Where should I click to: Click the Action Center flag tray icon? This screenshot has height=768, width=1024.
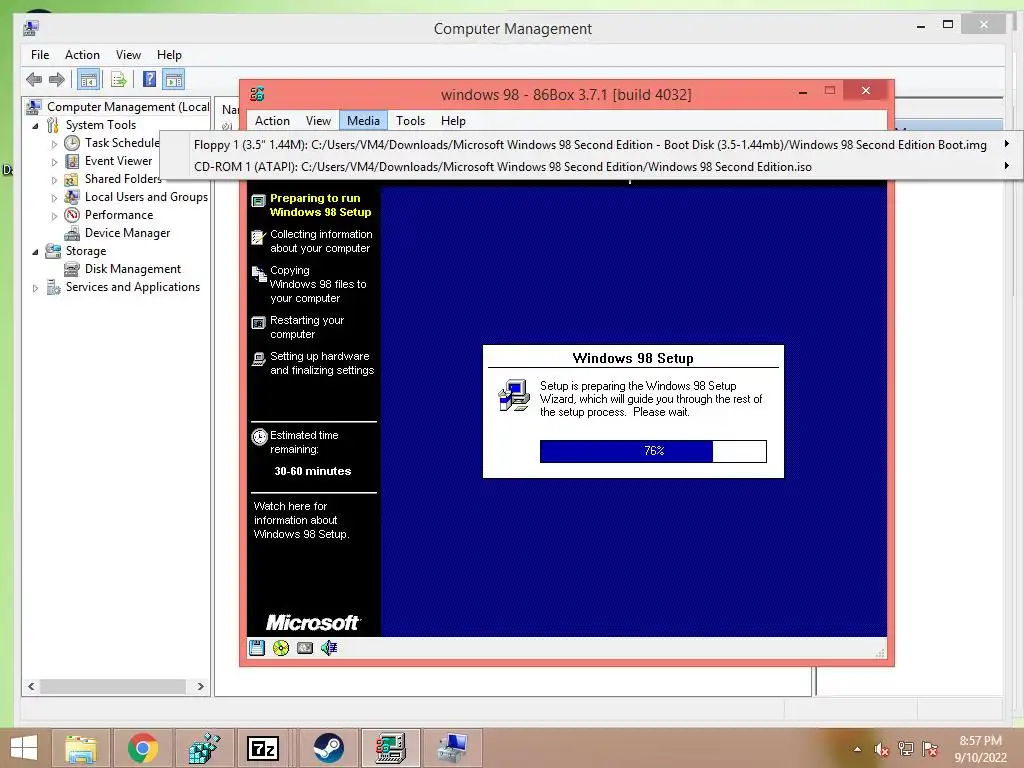click(x=930, y=749)
